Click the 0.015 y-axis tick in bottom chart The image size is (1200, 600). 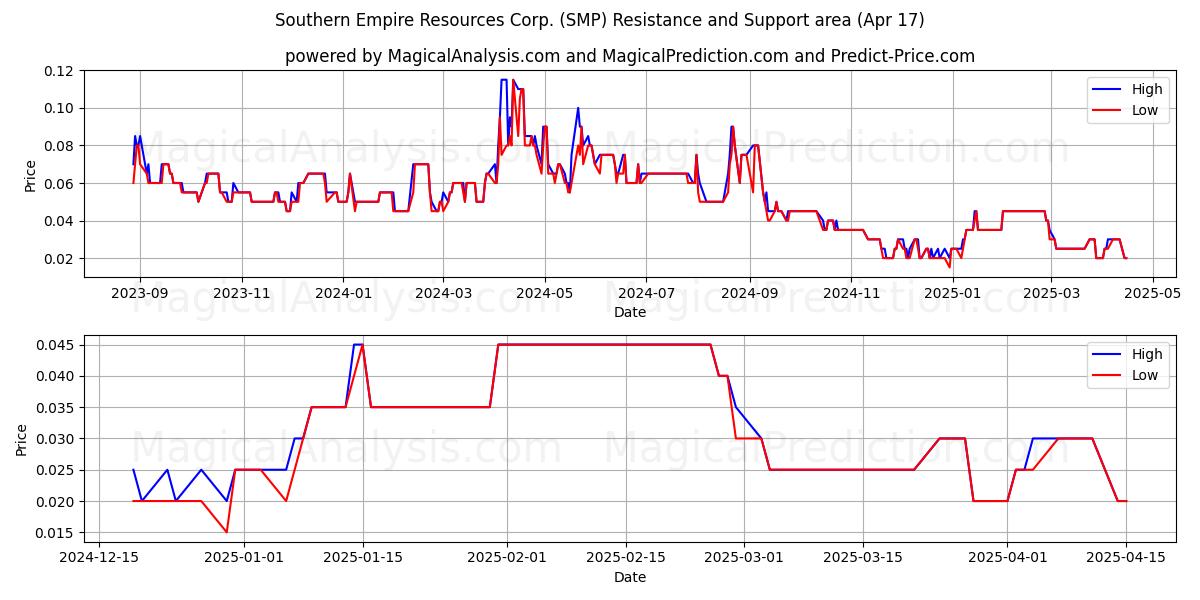coord(55,533)
